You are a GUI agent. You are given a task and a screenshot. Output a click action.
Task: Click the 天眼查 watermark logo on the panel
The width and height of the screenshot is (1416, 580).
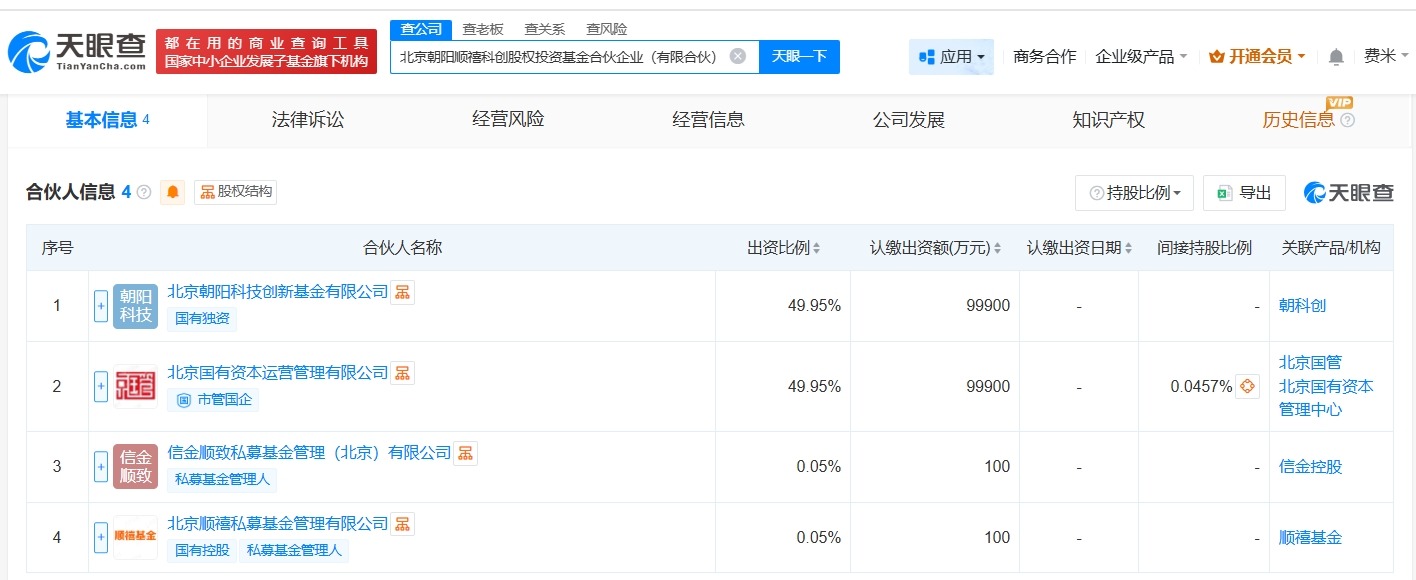[x=1347, y=192]
